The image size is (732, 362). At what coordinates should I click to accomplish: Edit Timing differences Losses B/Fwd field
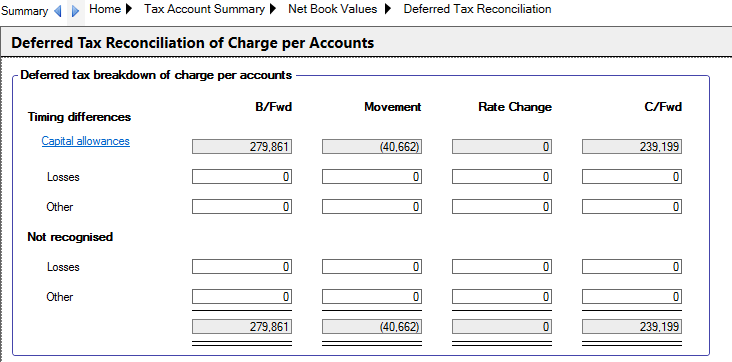[x=242, y=177]
